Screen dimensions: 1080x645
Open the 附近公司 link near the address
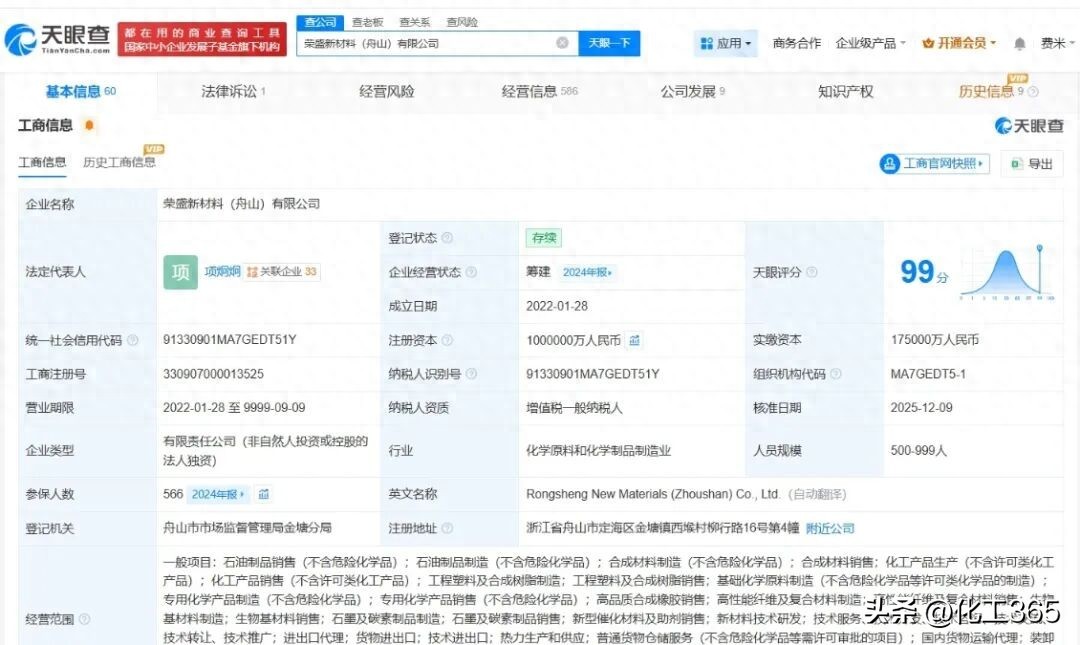click(x=828, y=527)
